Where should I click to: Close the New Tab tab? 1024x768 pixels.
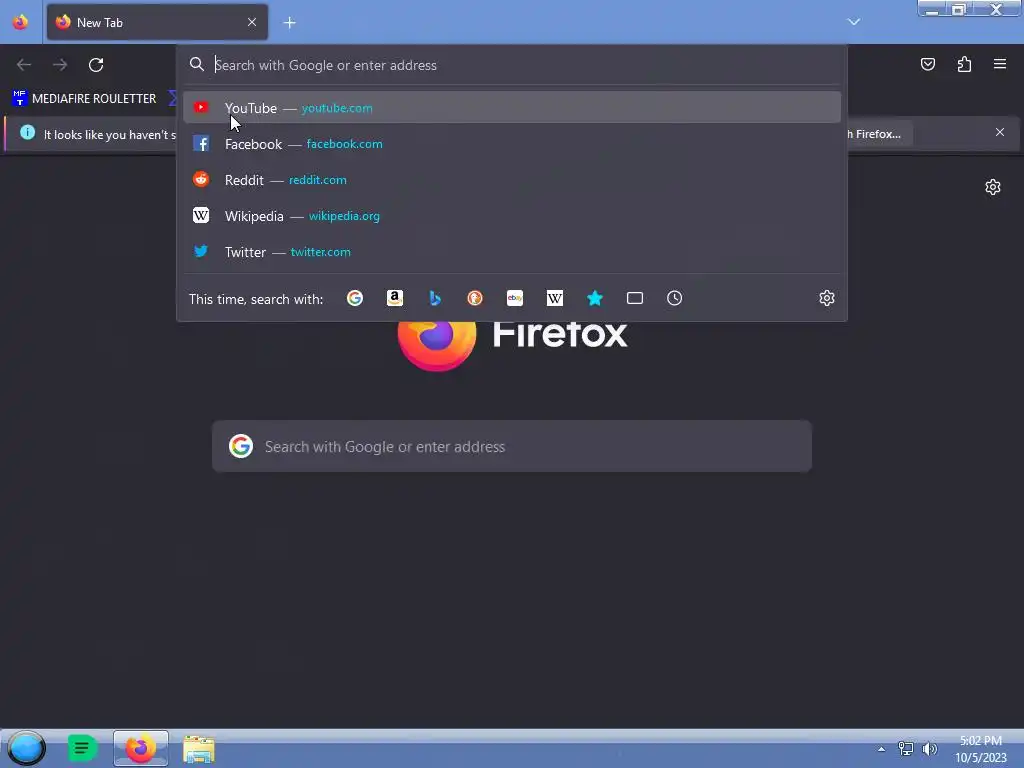coord(252,22)
